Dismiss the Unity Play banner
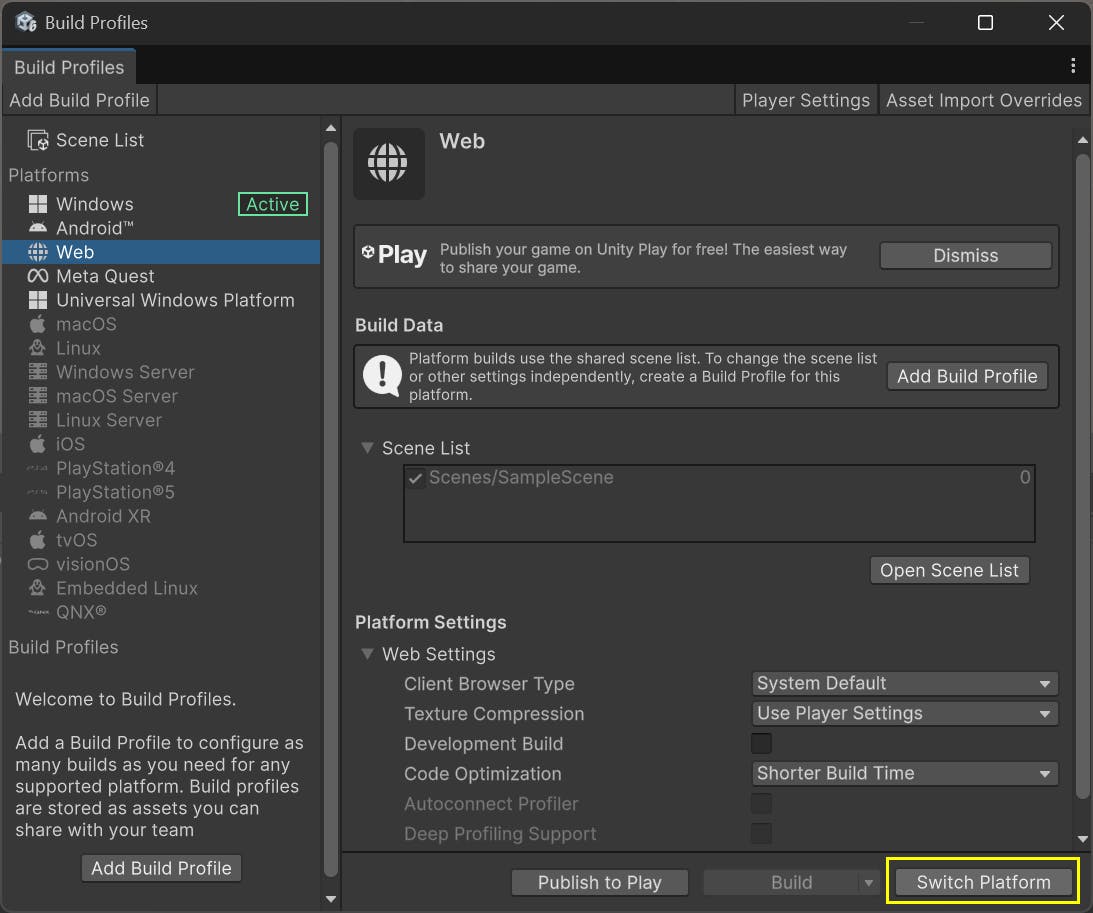Viewport: 1093px width, 913px height. pos(965,255)
